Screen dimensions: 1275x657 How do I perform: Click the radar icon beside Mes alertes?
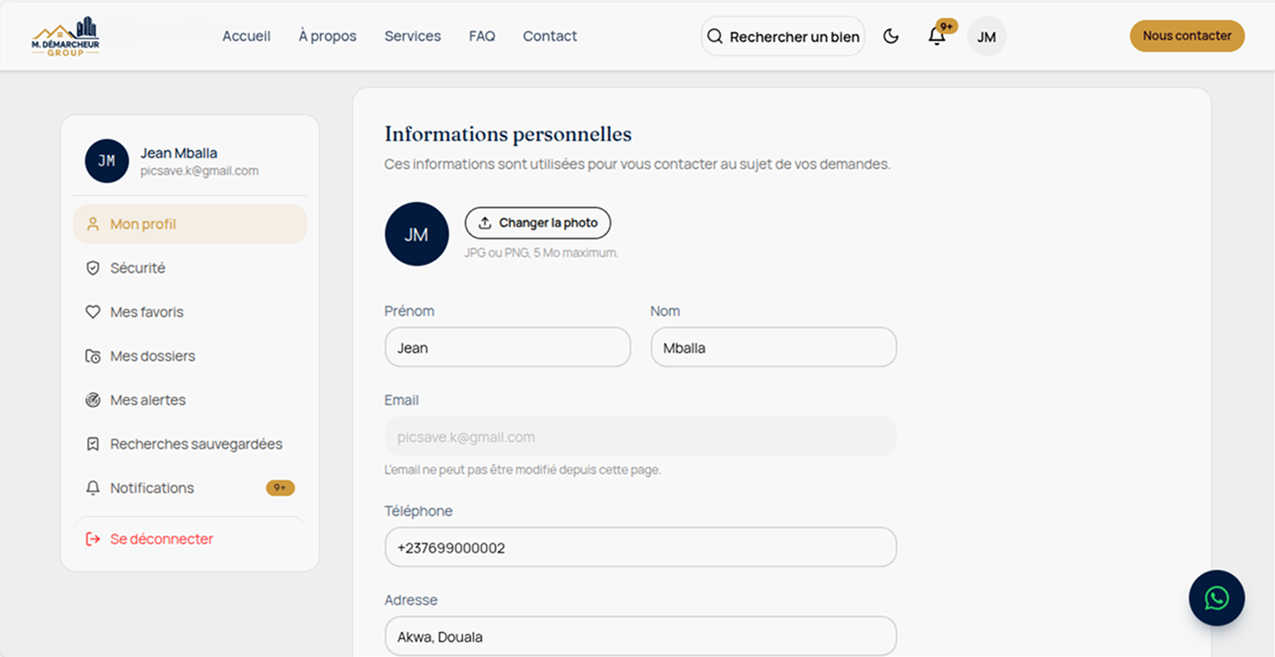[93, 400]
